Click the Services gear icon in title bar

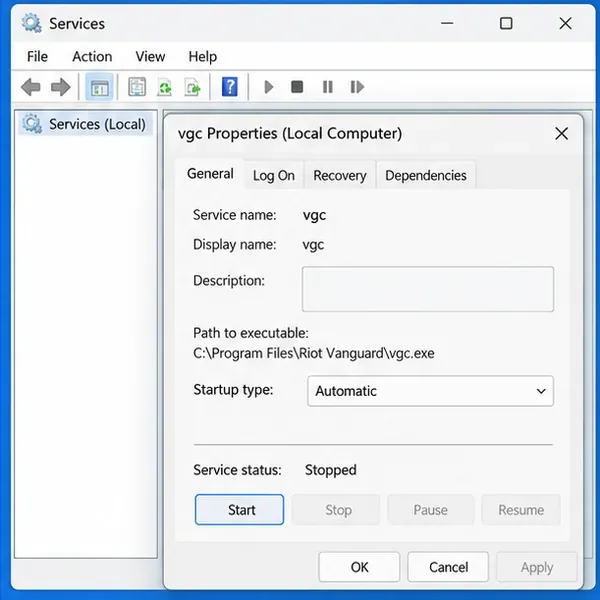[x=31, y=23]
